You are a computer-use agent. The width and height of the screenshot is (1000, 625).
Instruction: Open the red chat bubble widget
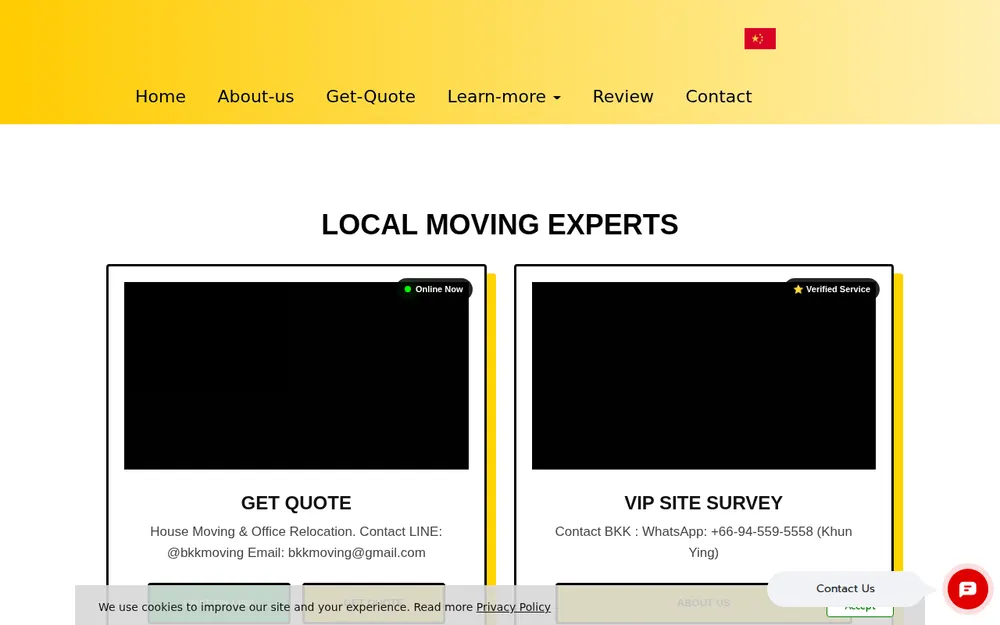pos(967,589)
